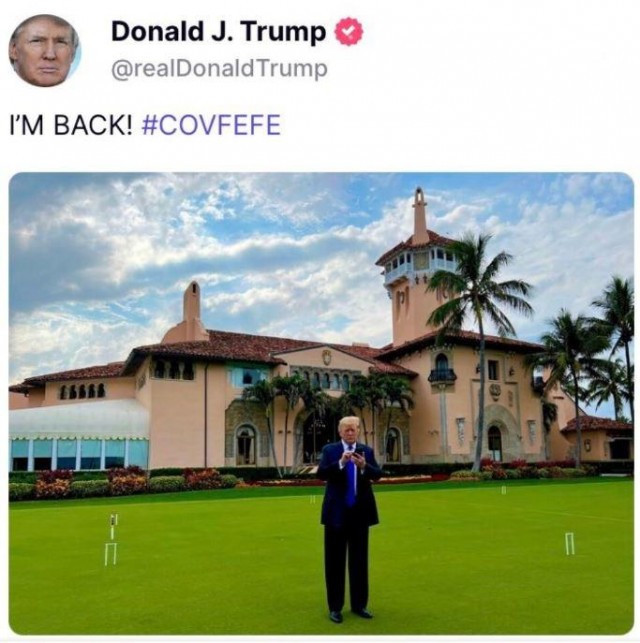This screenshot has height=643, width=640.
Task: Click the crest emblem above entrance
Action: point(327,357)
